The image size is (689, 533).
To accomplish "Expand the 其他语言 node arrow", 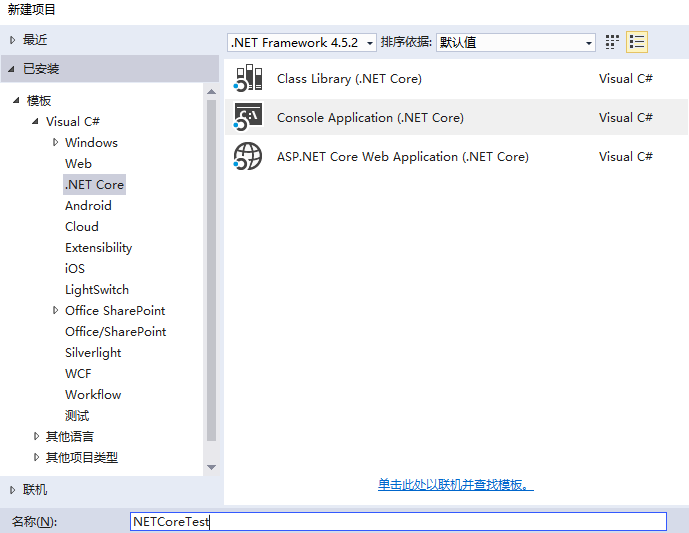I will 36,436.
